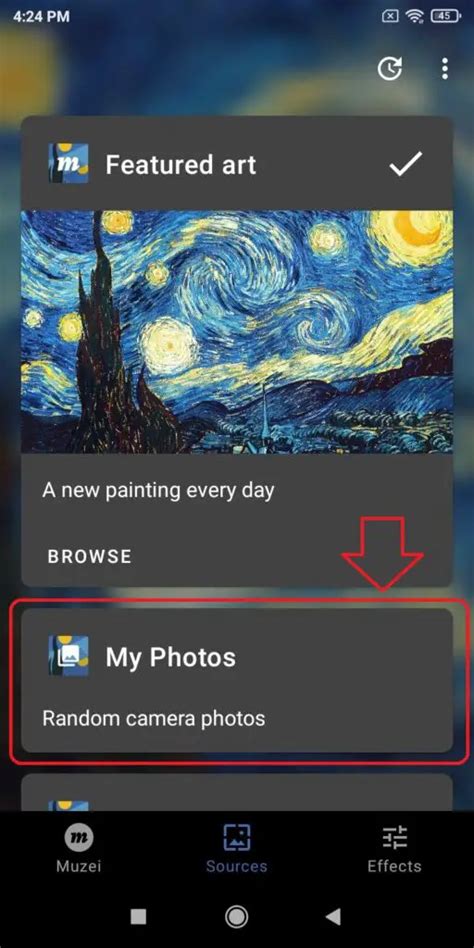Tap the Android recents square button
The image size is (474, 948).
point(138,917)
